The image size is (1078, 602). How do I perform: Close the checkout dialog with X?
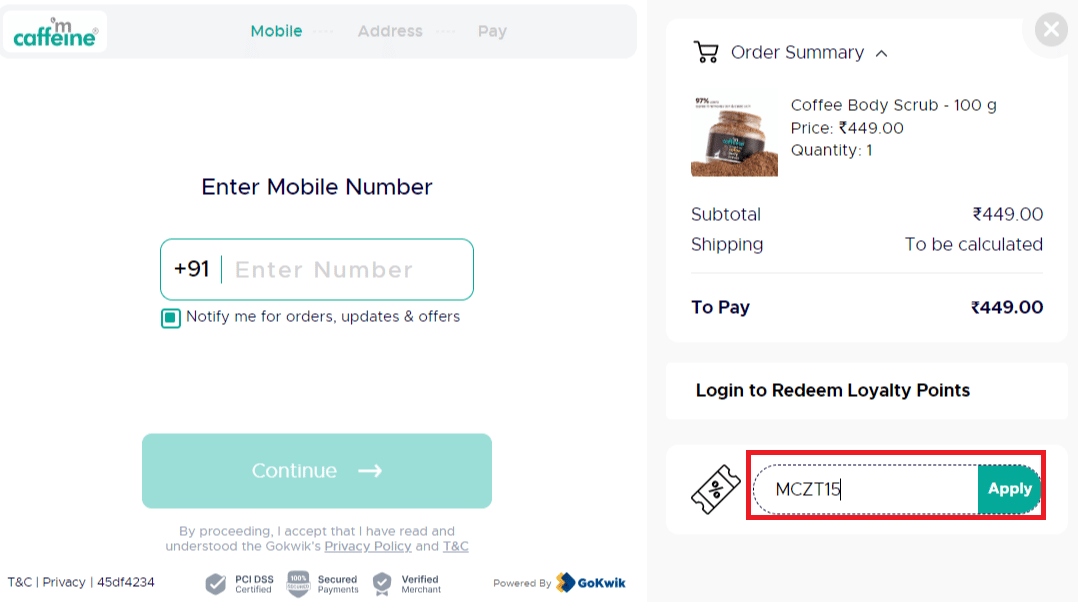(x=1050, y=30)
